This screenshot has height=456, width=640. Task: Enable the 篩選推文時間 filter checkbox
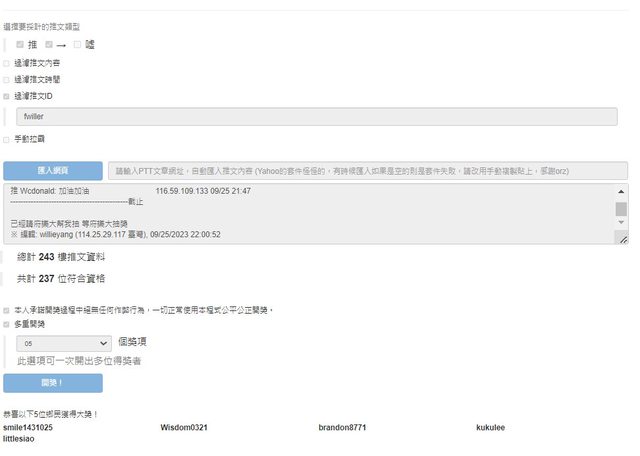tap(6, 79)
